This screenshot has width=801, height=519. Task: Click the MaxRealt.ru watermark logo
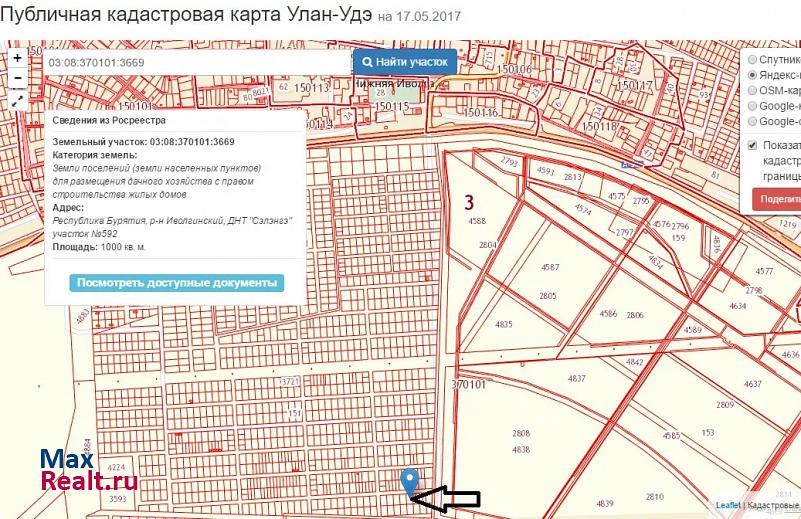(x=88, y=472)
